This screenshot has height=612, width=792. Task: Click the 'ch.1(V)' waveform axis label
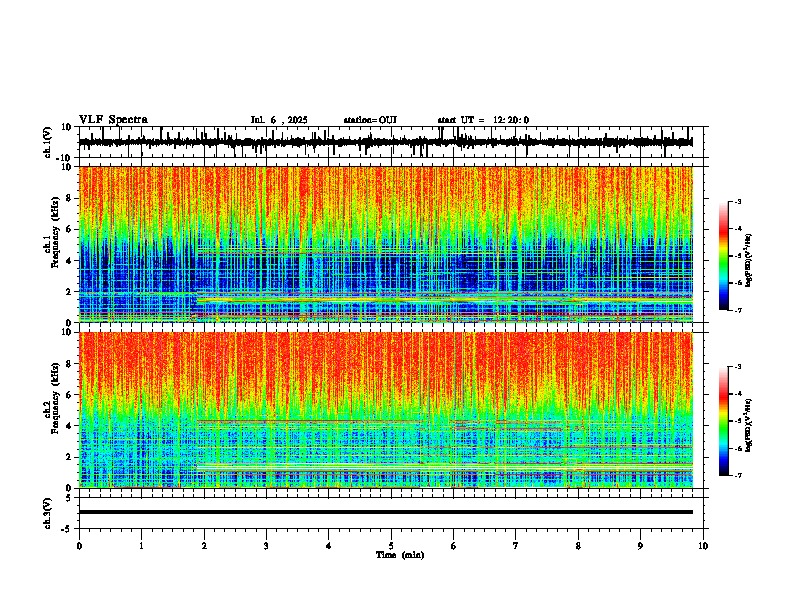tap(48, 142)
